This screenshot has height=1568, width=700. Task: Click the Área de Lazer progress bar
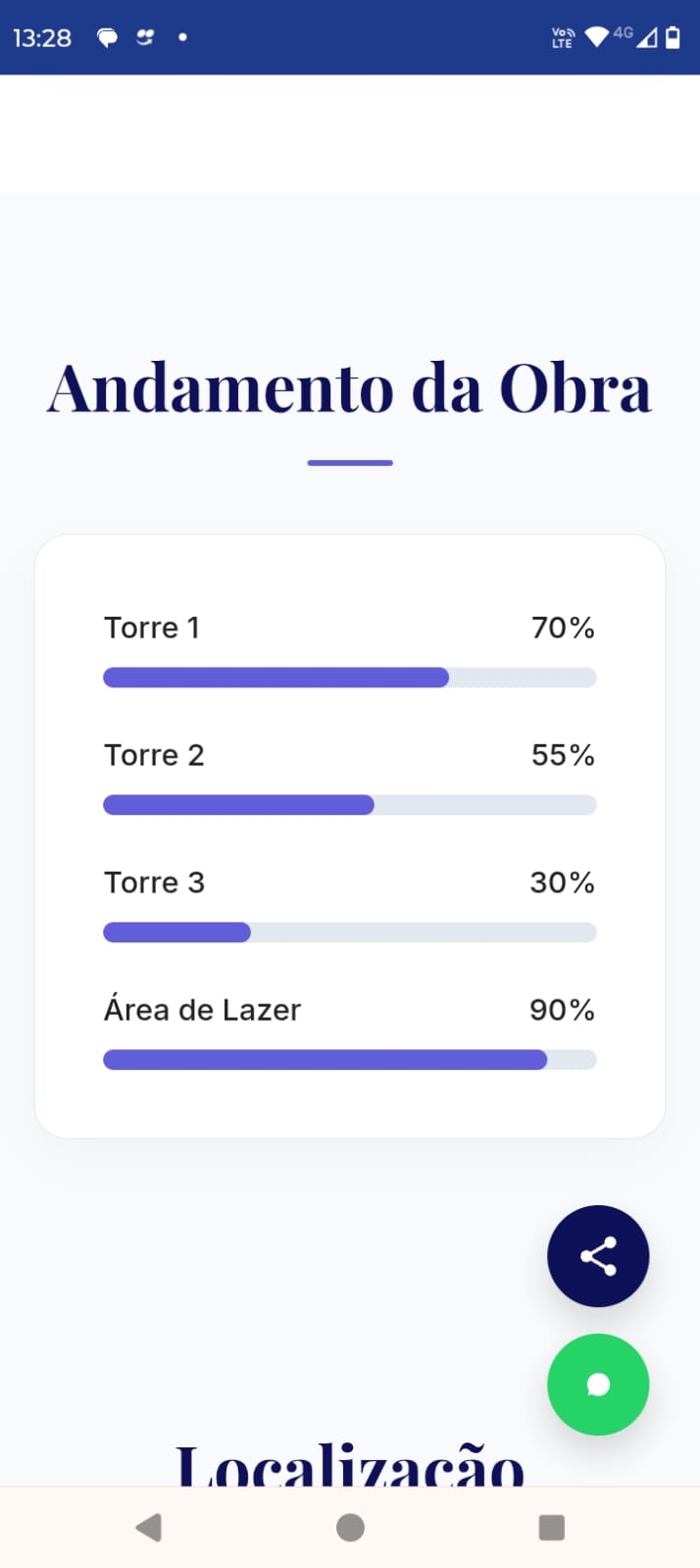click(x=350, y=1060)
